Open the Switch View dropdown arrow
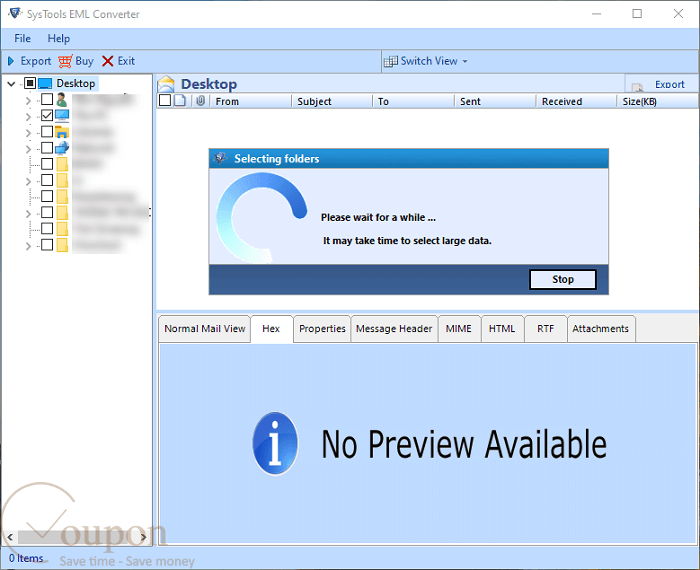Viewport: 700px width, 570px height. click(465, 61)
